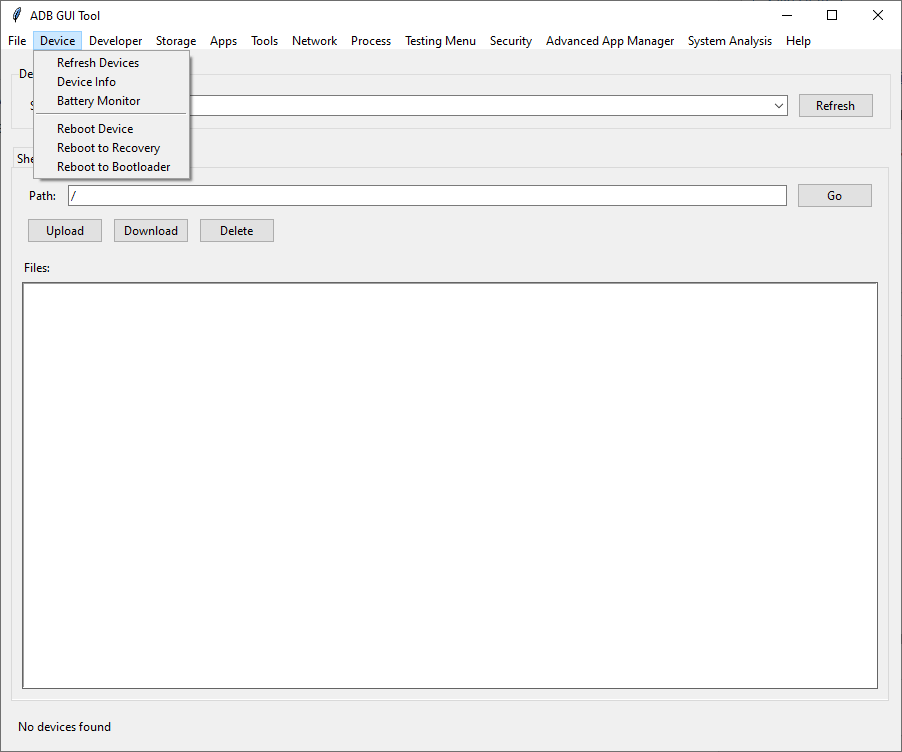The width and height of the screenshot is (902, 752).
Task: Select Reboot to Recovery
Action: 108,147
